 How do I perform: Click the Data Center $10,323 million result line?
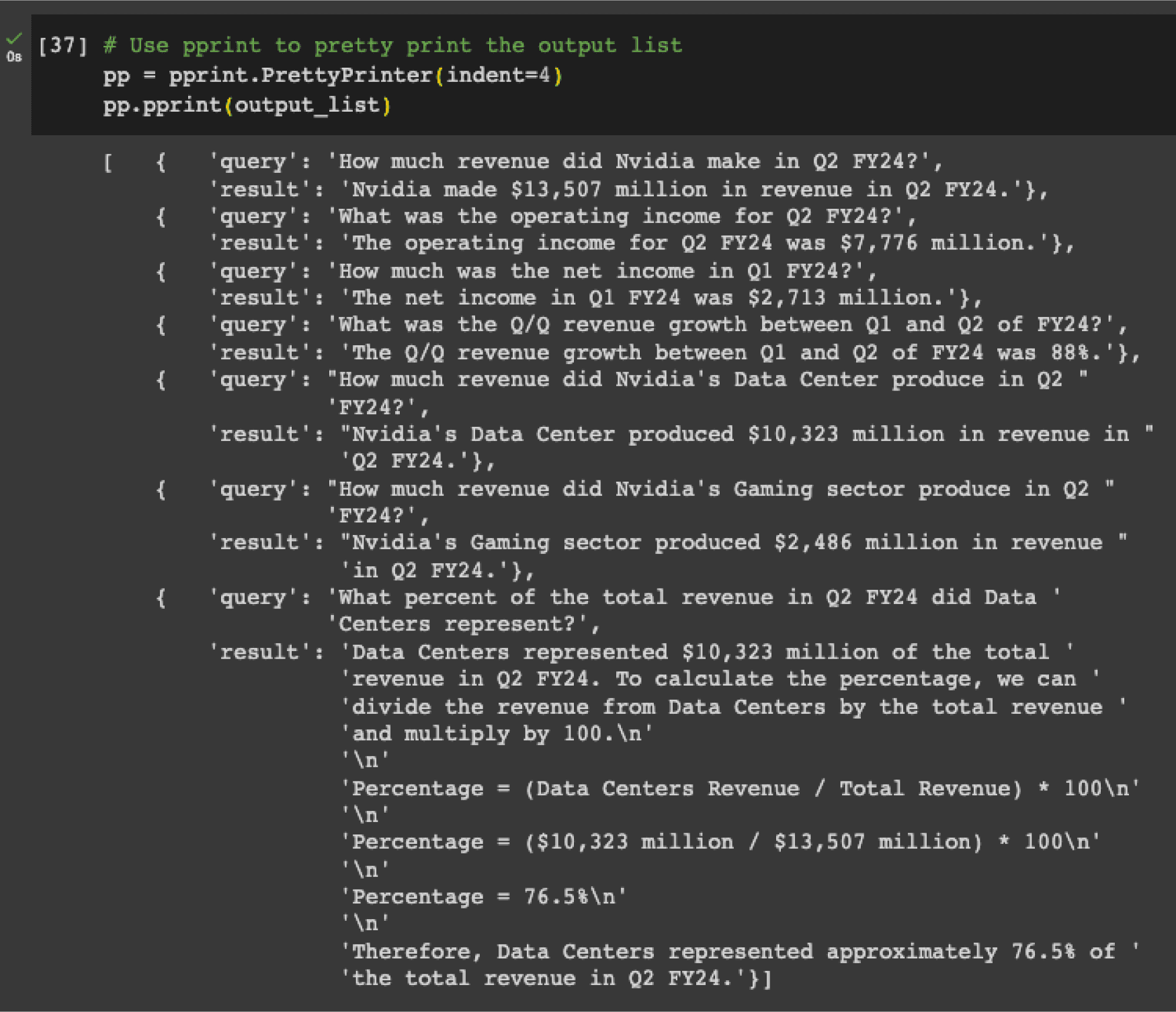[x=681, y=434]
